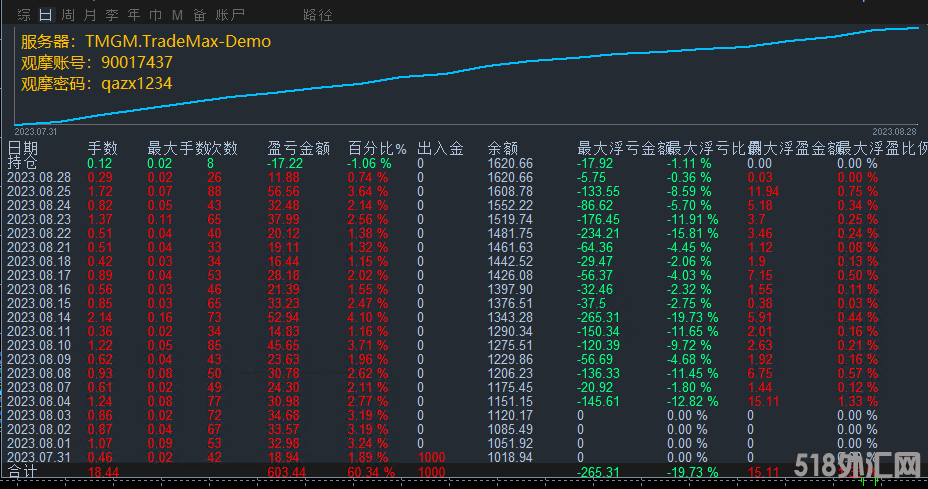Click the chart end date 2023.08.28
This screenshot has width=928, height=489.
point(894,131)
